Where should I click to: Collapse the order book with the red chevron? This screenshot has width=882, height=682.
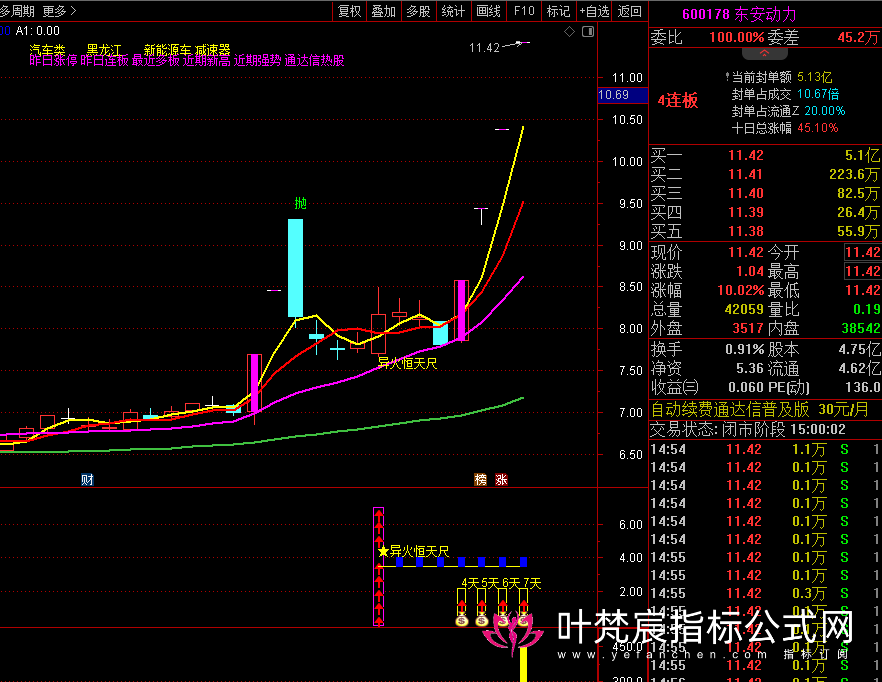pos(764,53)
